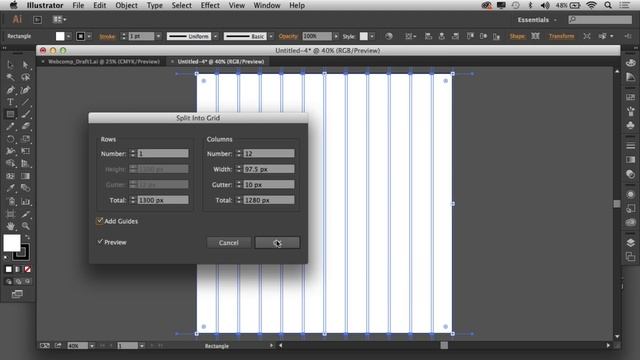The image size is (640, 360).
Task: Expand the opacity slider arrow
Action: click(336, 36)
